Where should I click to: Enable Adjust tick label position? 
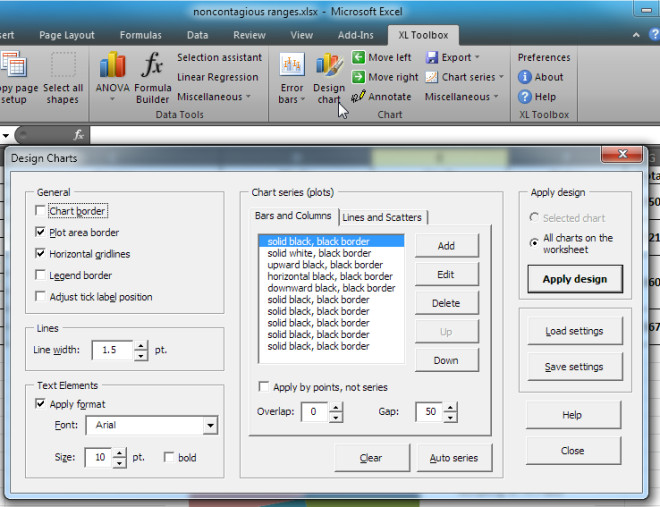point(40,297)
